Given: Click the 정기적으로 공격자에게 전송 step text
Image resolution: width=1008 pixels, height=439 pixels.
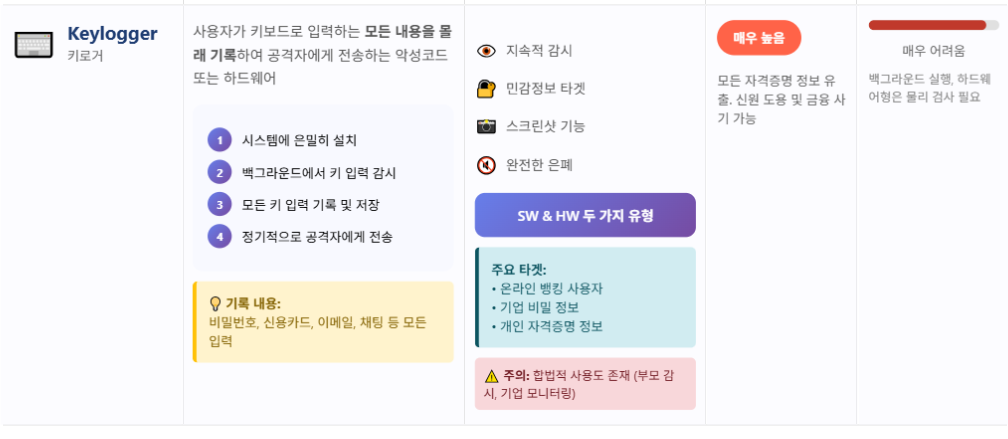Looking at the screenshot, I should coord(317,237).
